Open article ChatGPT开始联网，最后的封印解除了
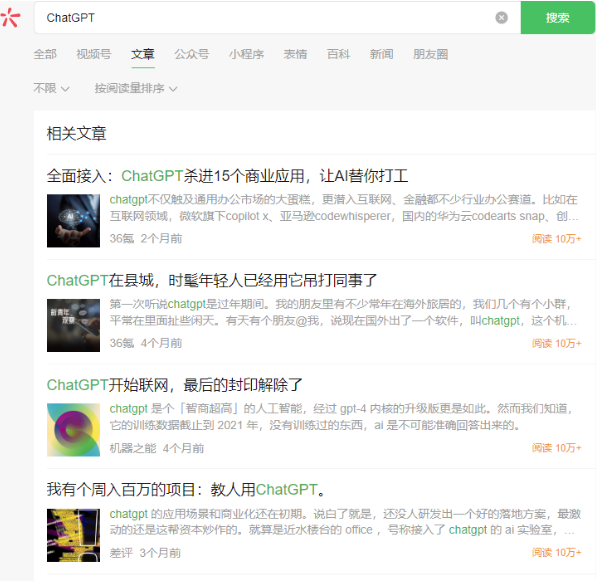596x581 pixels. tap(174, 385)
